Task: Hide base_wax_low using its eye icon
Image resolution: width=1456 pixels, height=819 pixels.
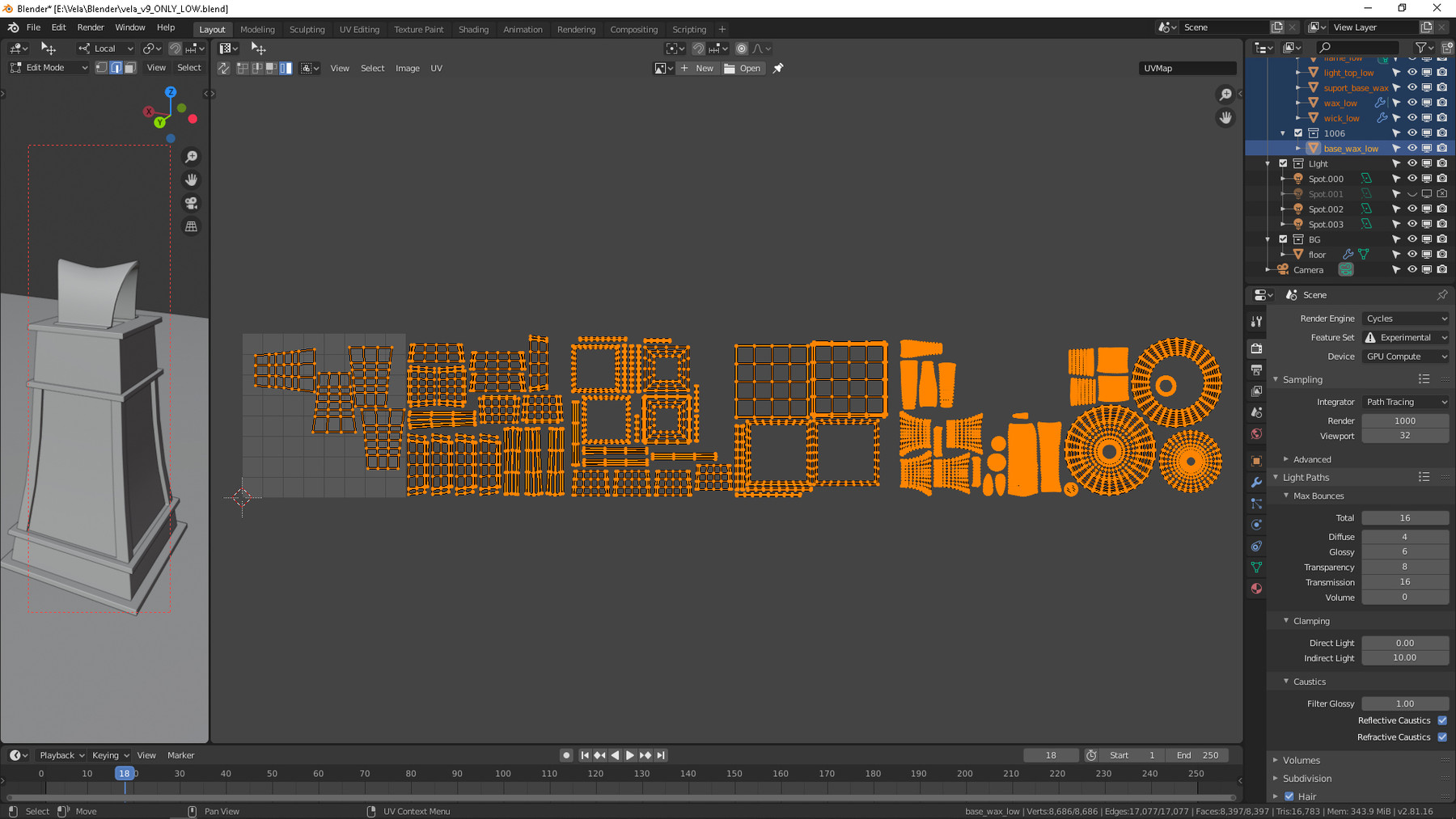Action: 1412,148
